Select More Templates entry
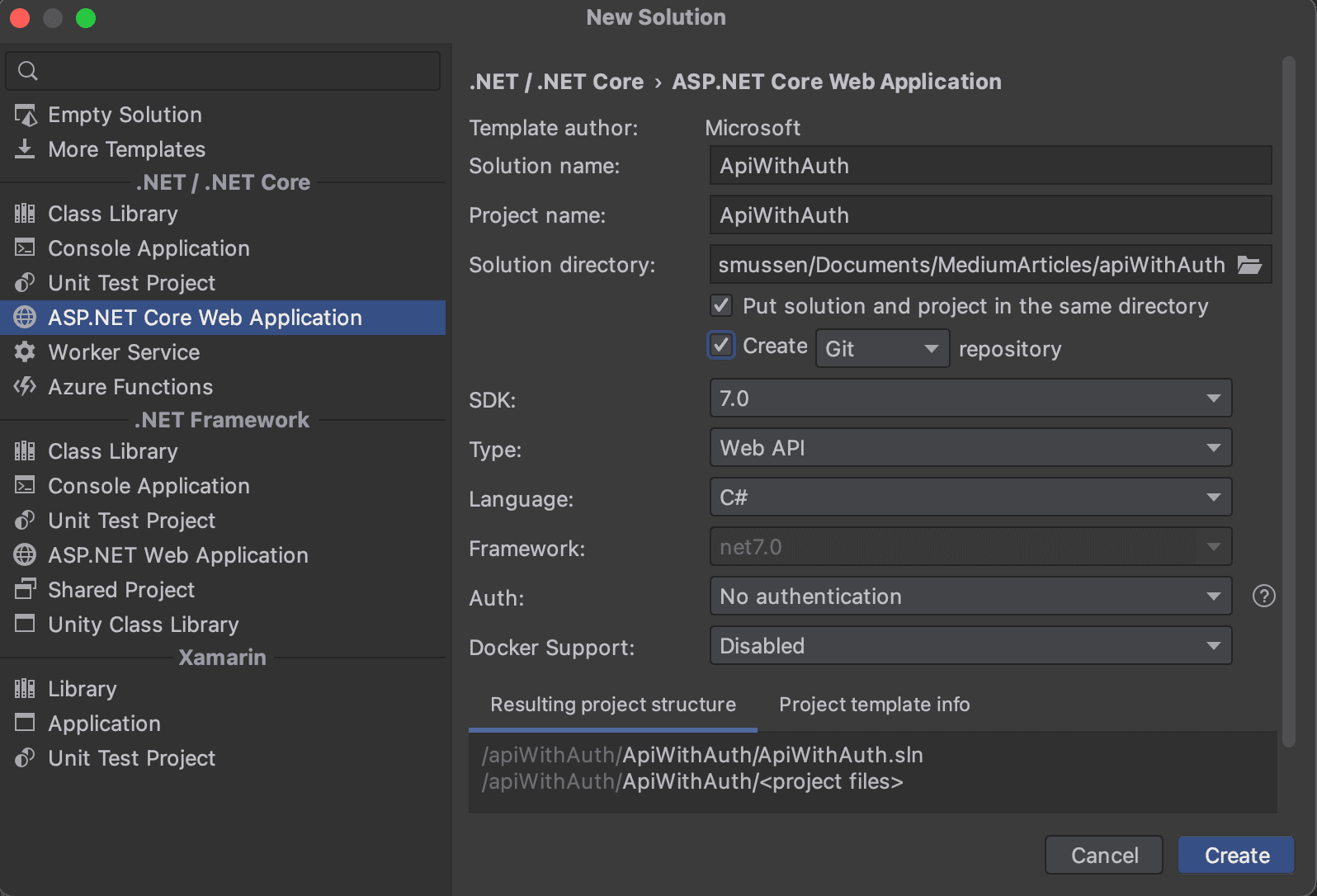 point(223,149)
